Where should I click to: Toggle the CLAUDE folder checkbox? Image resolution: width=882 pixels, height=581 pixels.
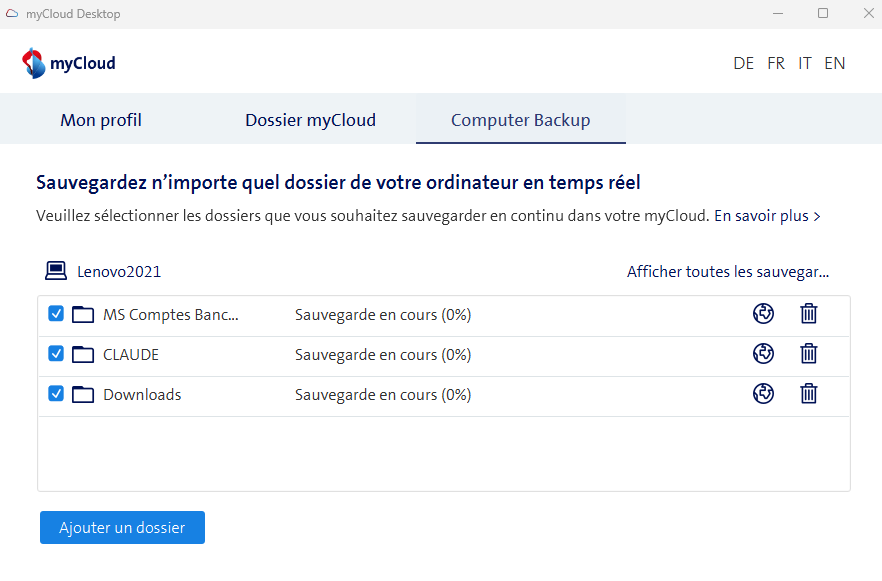pyautogui.click(x=57, y=354)
